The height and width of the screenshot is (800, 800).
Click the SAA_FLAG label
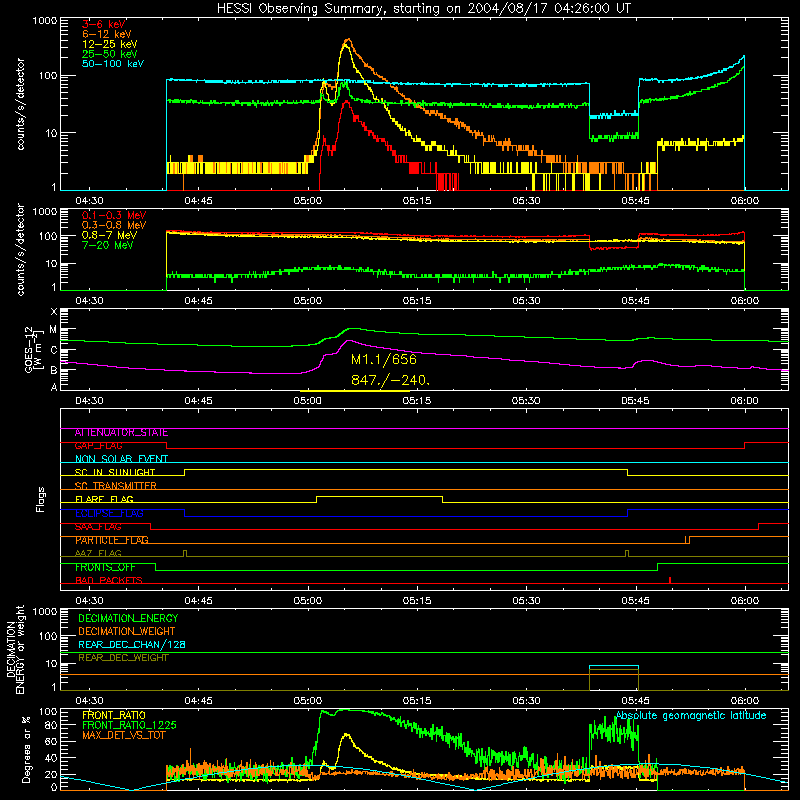[x=98, y=527]
